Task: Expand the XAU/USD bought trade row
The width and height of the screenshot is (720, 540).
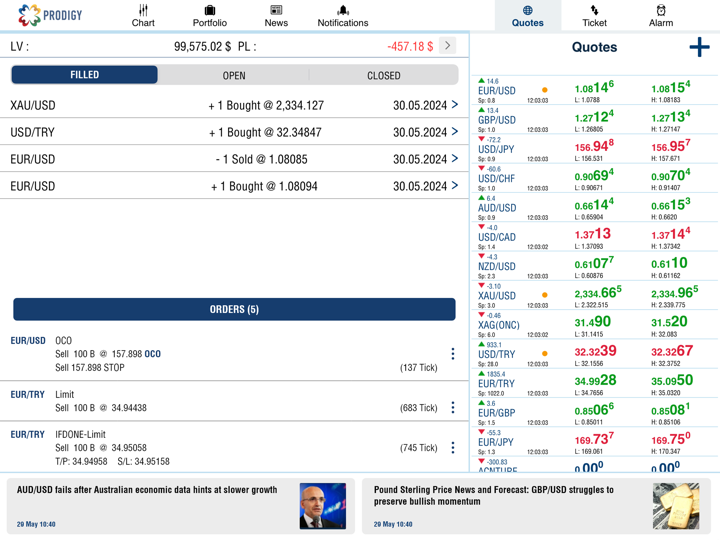Action: point(455,105)
